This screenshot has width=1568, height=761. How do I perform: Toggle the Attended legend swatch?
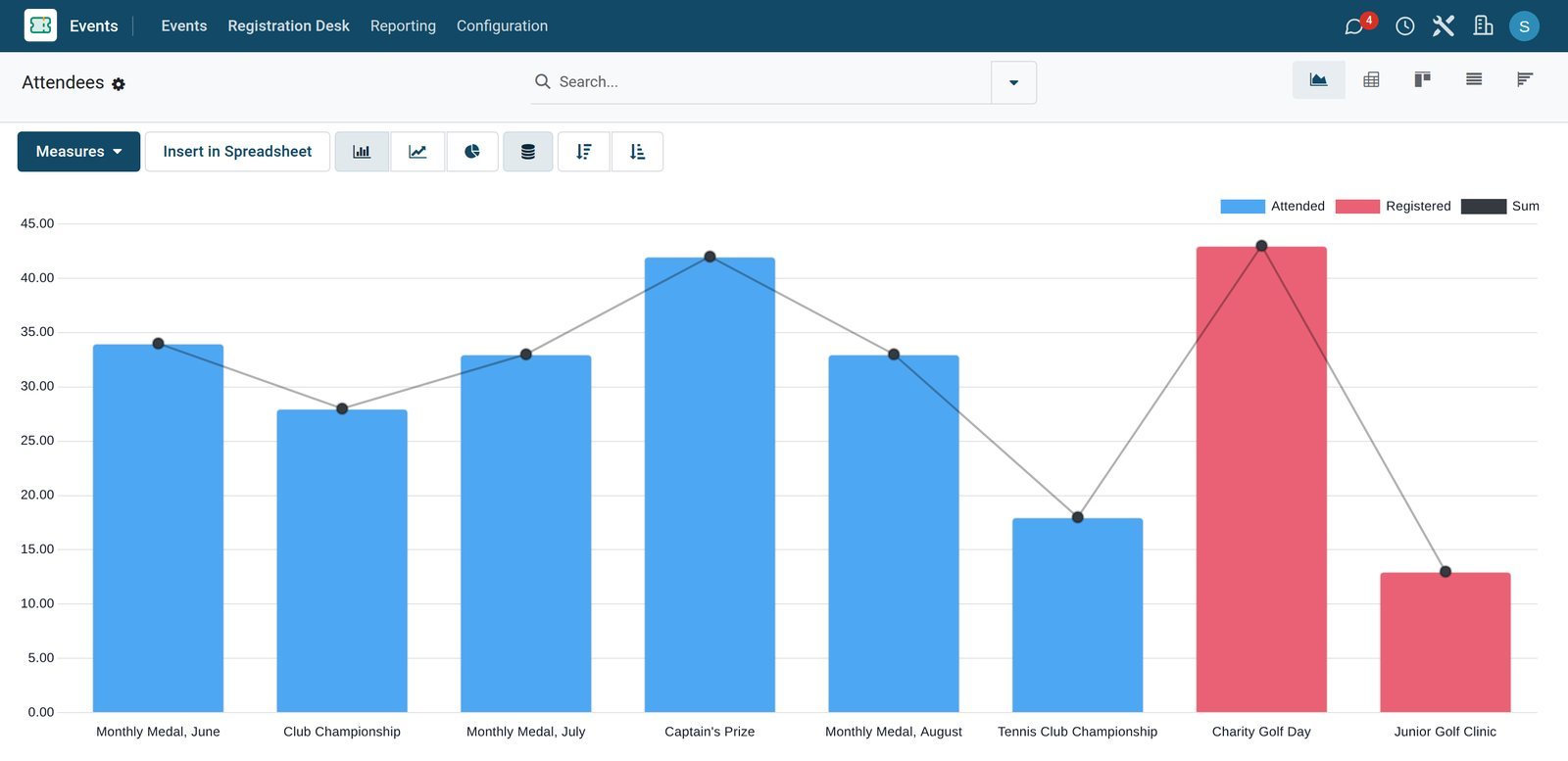(1243, 207)
